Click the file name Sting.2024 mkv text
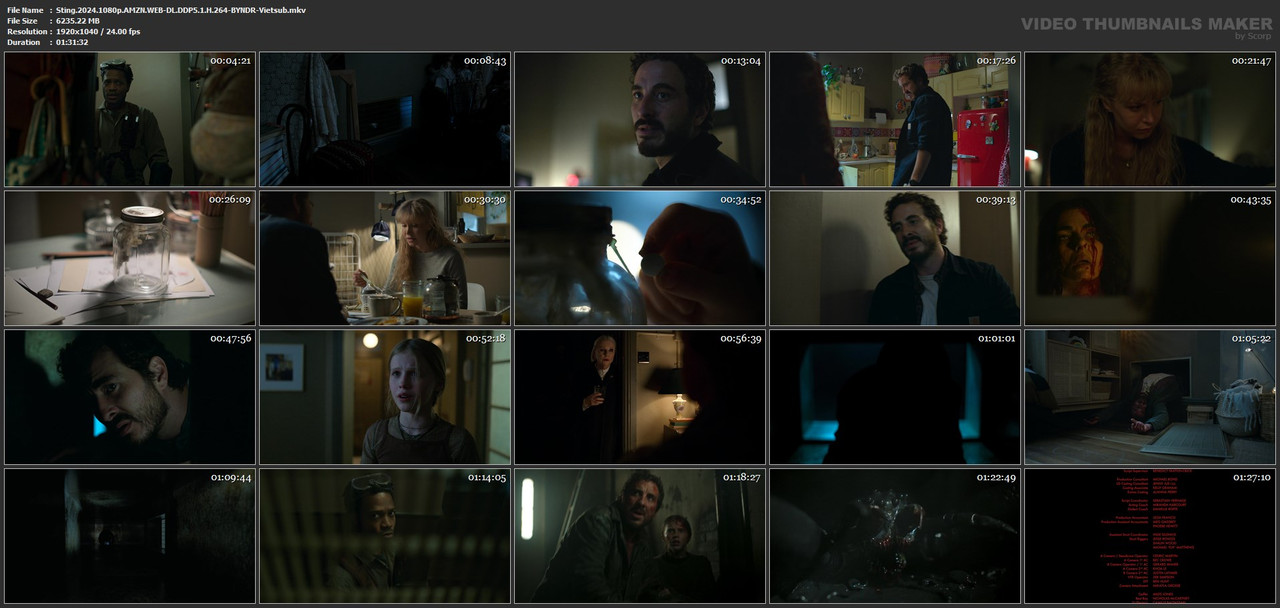Viewport: 1280px width, 608px height. tap(181, 10)
